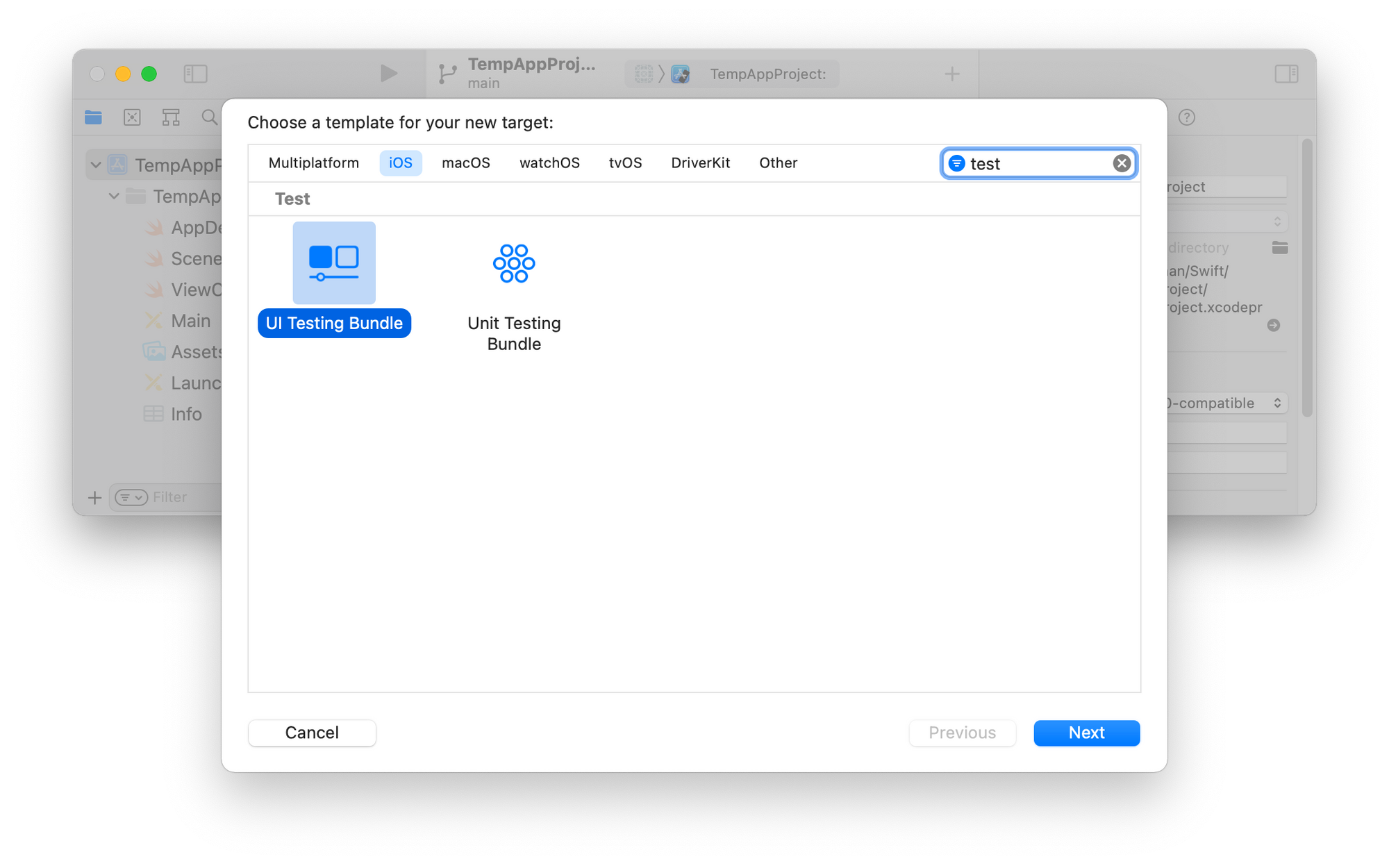The width and height of the screenshot is (1389, 868).
Task: Select the Unit Testing Bundle icon
Action: [x=513, y=262]
